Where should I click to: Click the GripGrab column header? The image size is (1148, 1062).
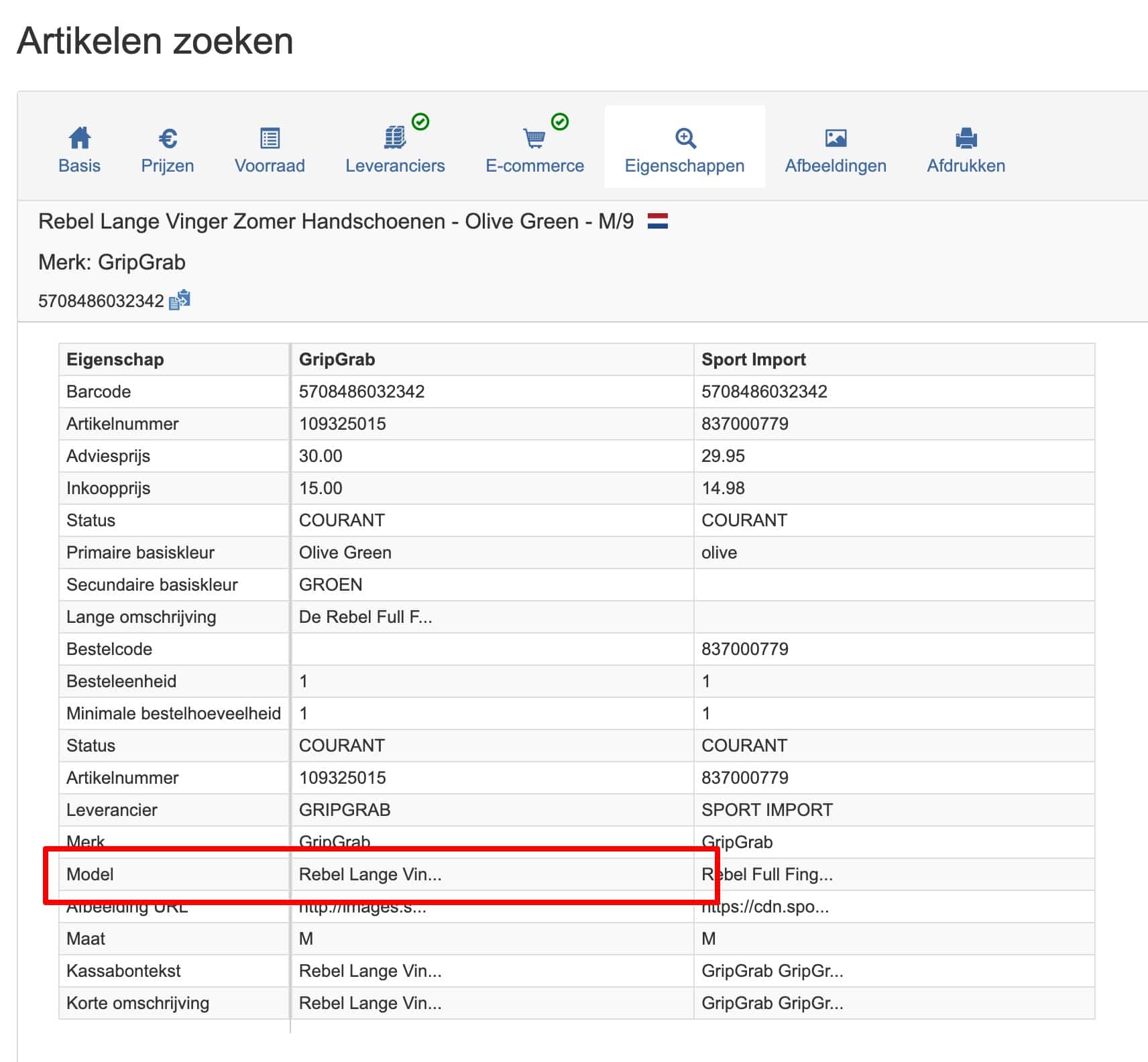[337, 359]
